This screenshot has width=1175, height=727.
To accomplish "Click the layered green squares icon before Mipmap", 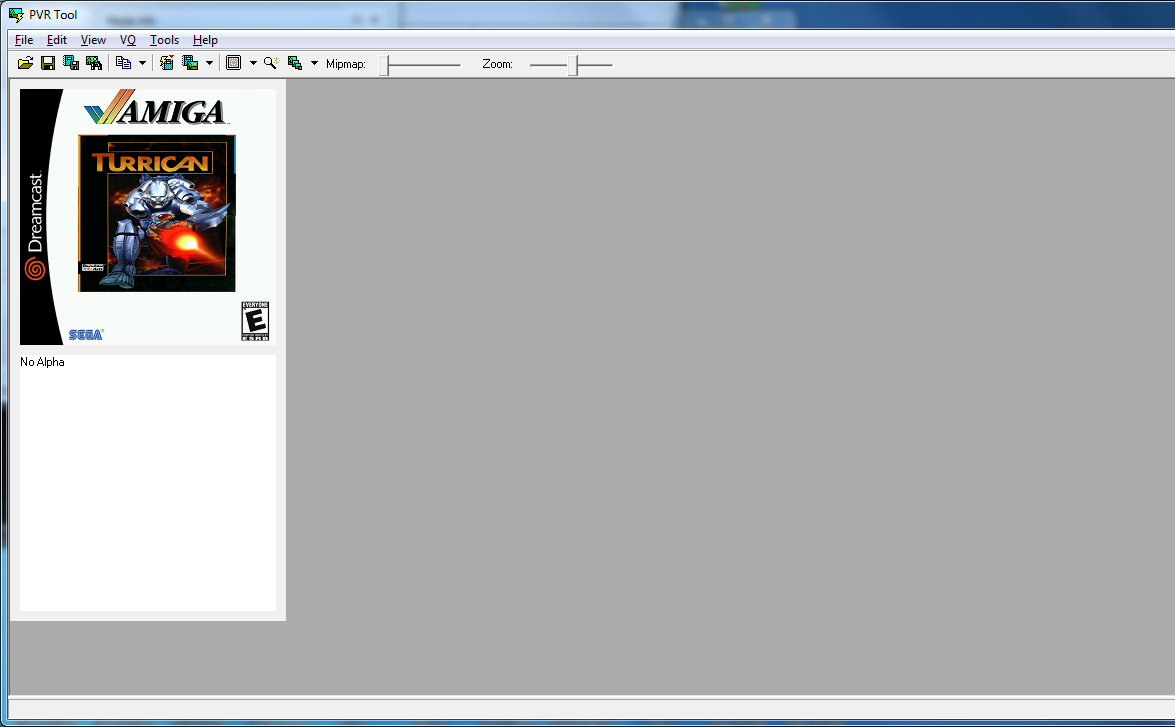I will [x=295, y=64].
